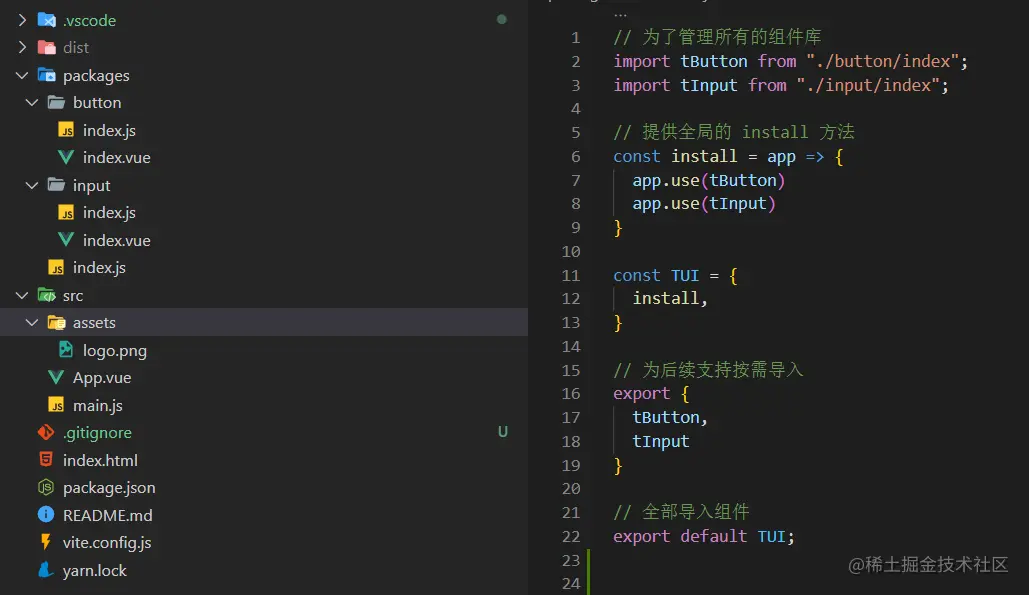Open index.js in the input folder
Image resolution: width=1029 pixels, height=595 pixels.
109,213
